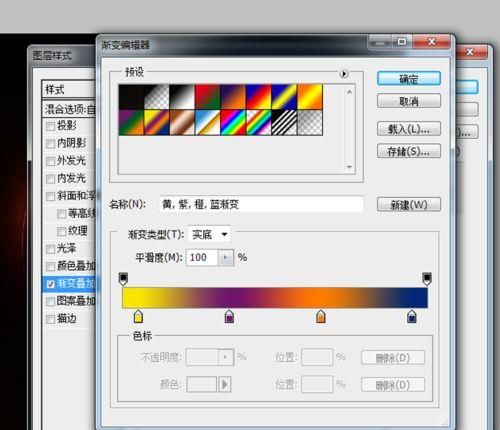Select the black, white gradient preset

pyautogui.click(x=182, y=97)
